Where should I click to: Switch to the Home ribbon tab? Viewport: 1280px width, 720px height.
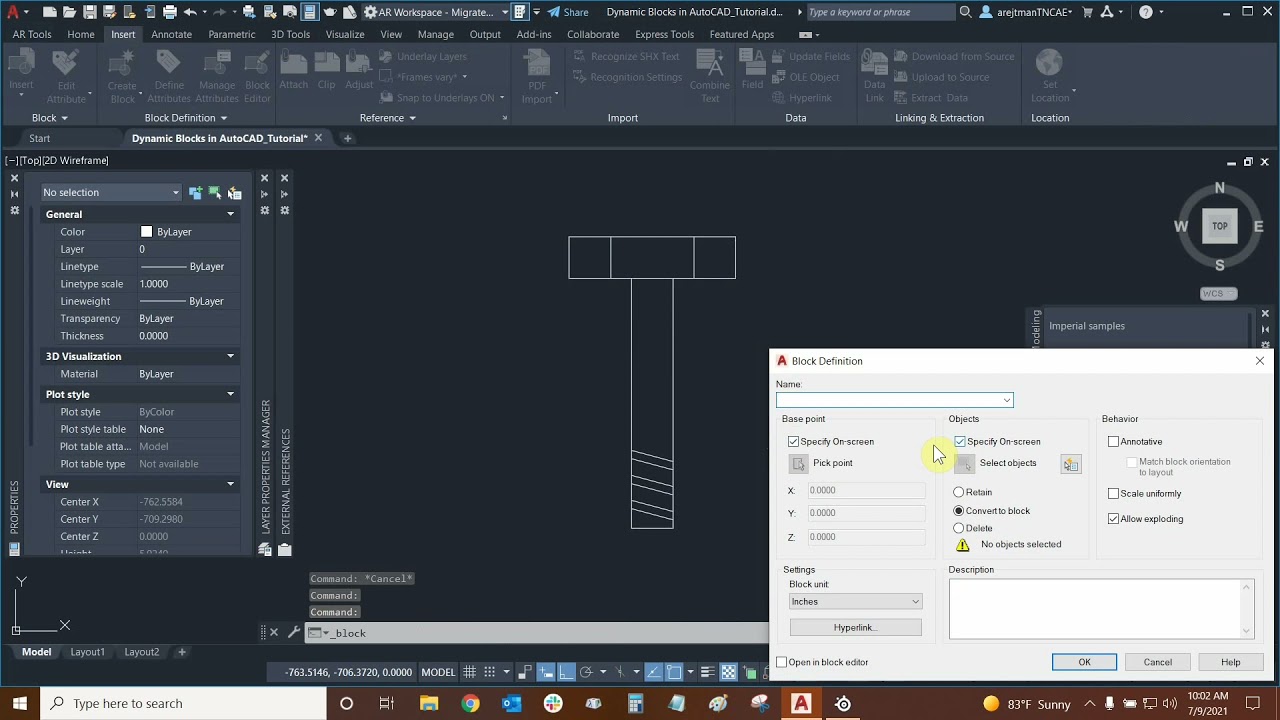[x=81, y=34]
